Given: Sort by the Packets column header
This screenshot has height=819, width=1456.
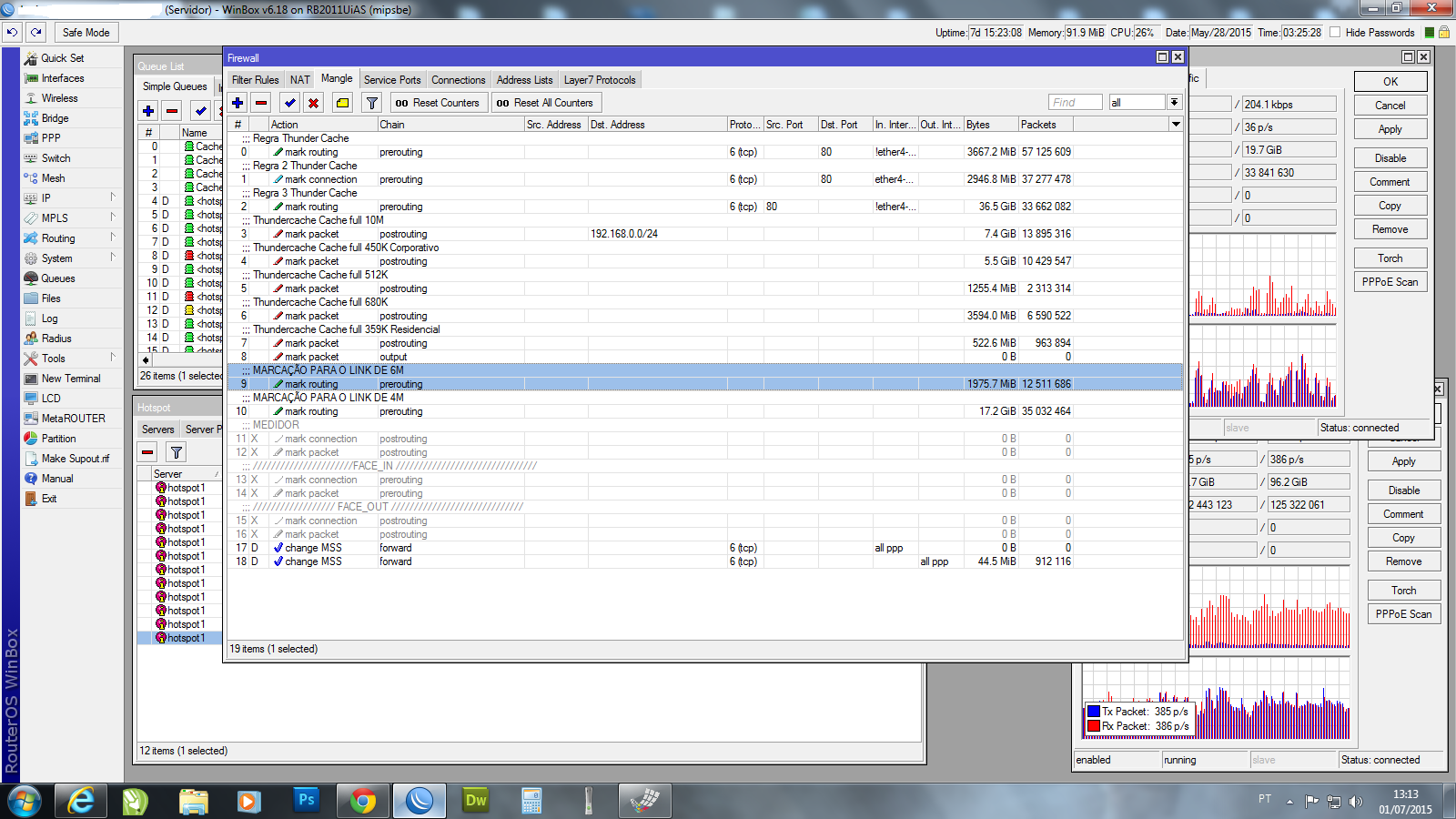Looking at the screenshot, I should (x=1046, y=125).
